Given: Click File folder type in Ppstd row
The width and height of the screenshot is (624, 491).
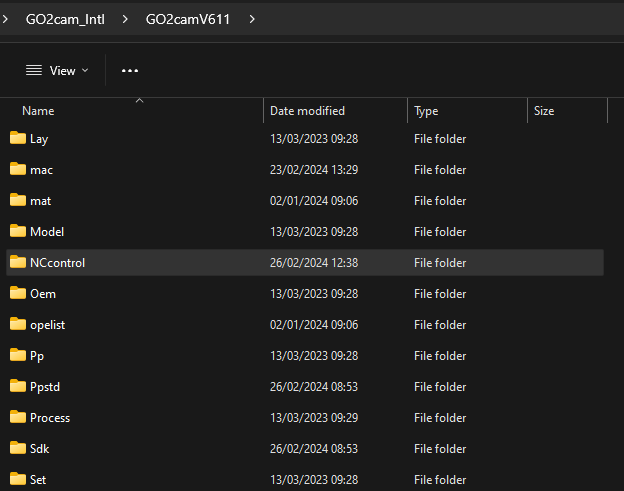Looking at the screenshot, I should (x=440, y=387).
